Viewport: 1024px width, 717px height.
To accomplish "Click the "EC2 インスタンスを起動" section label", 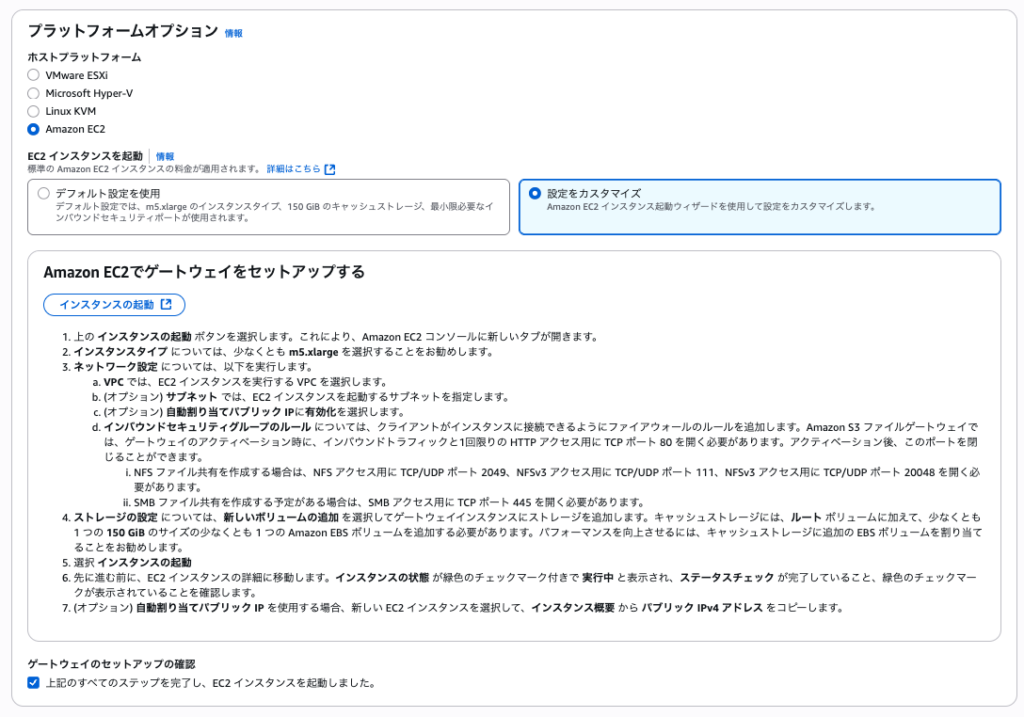I will click(85, 156).
